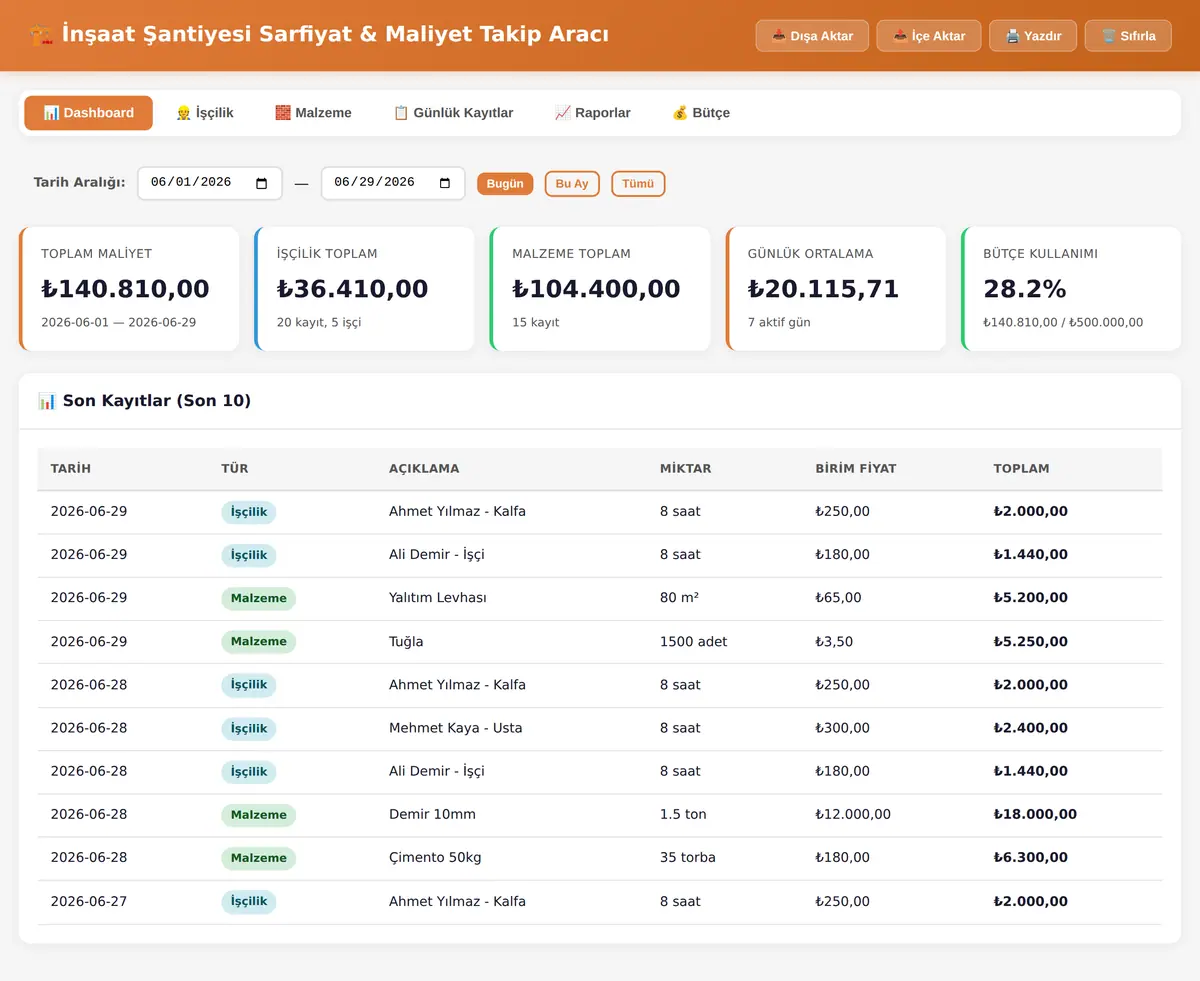Click the 2026-06-27 date cell
1200x981 pixels.
[89, 901]
